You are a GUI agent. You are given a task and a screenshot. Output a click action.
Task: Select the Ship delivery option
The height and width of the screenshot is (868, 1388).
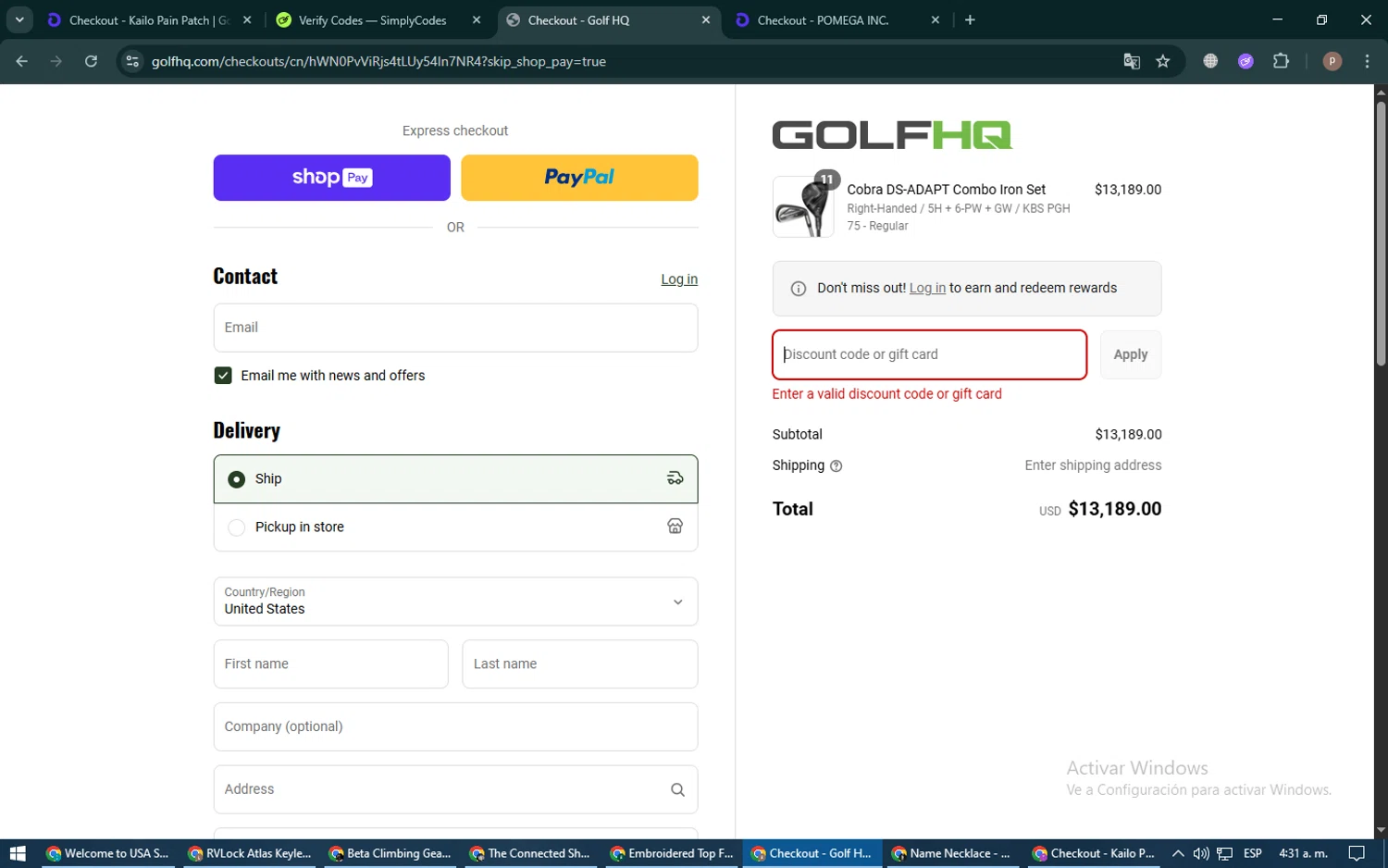(455, 478)
